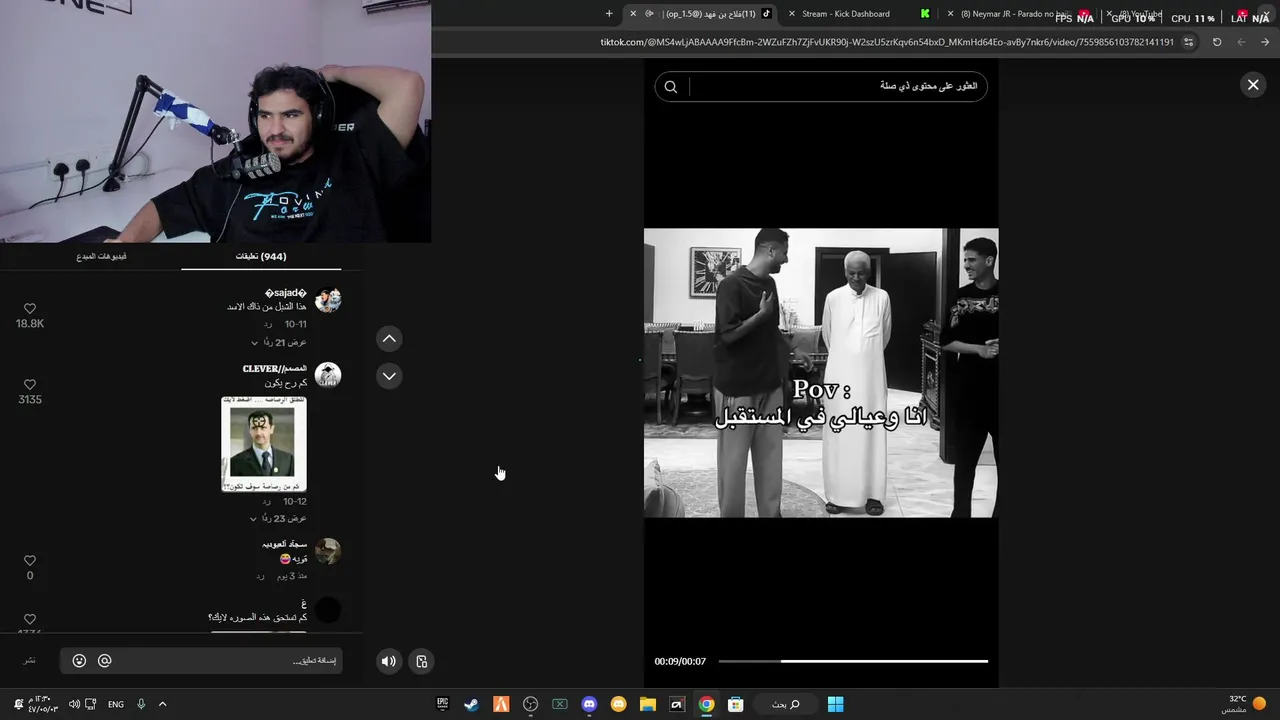This screenshot has height=720, width=1280.
Task: Open the avatar of the third commenter
Action: pos(328,551)
